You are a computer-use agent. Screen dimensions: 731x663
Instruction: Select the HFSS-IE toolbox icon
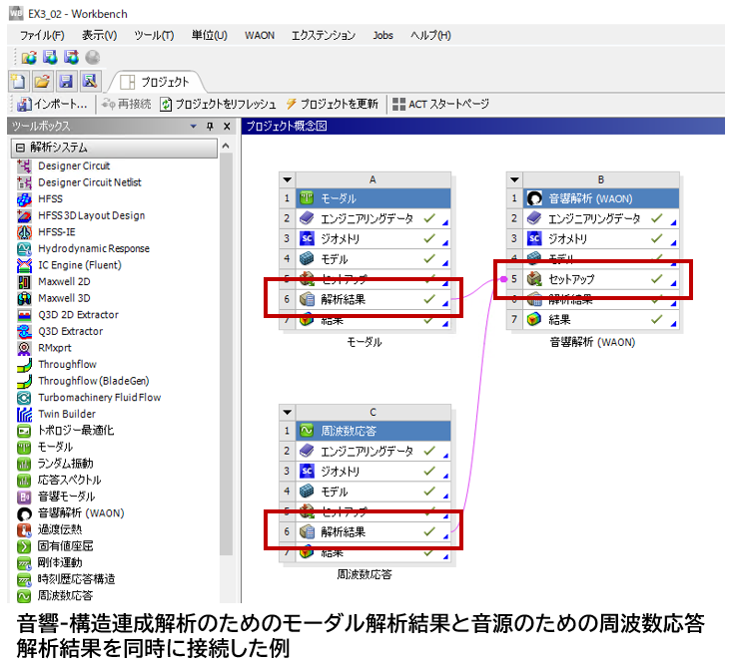pos(24,232)
